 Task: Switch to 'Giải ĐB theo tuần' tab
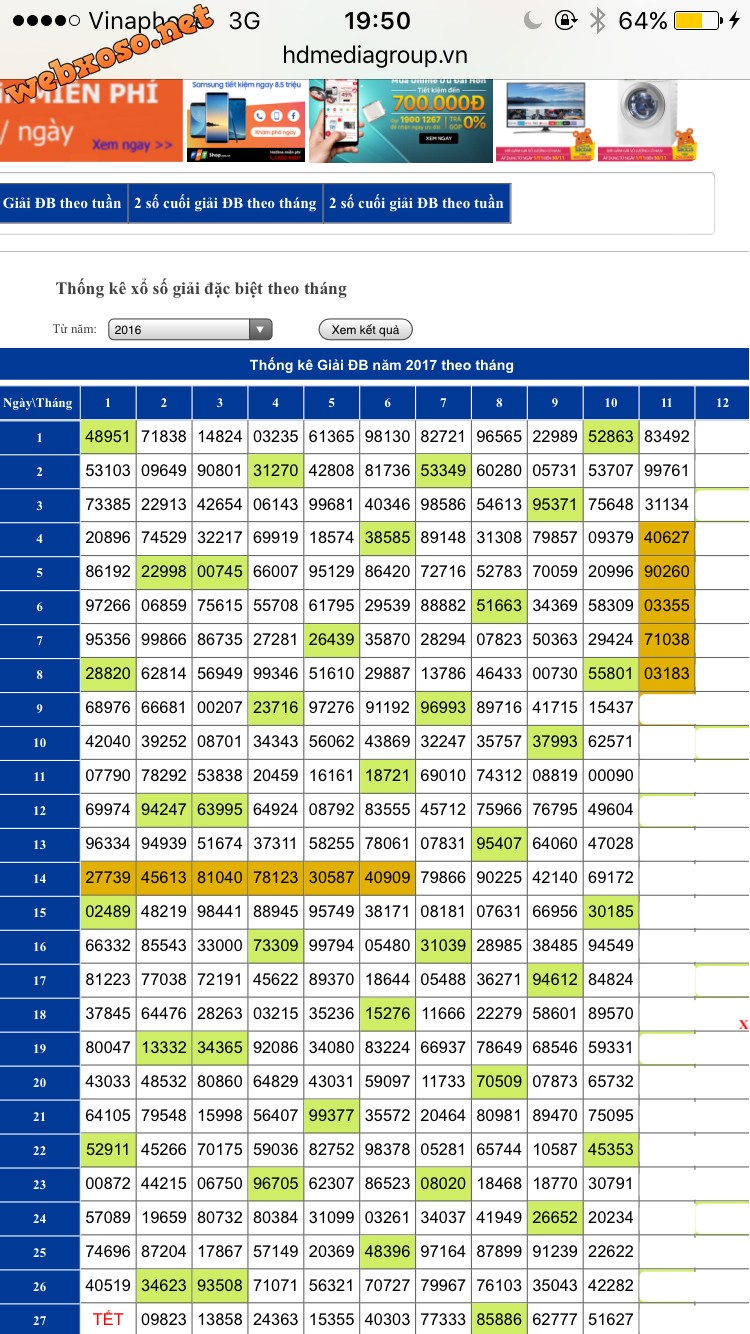tap(62, 203)
